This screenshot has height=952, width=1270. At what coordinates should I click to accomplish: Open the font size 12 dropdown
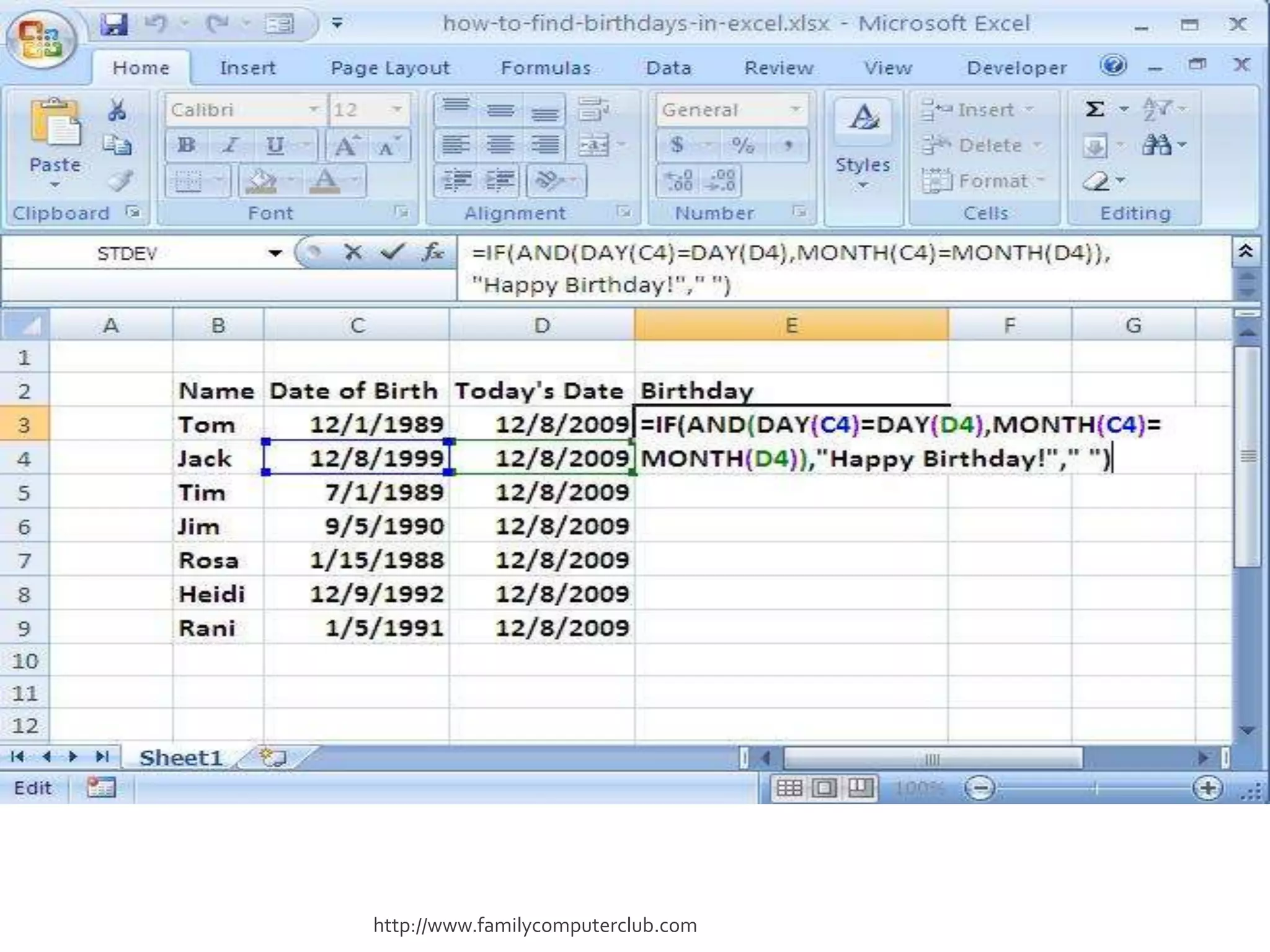coord(397,110)
